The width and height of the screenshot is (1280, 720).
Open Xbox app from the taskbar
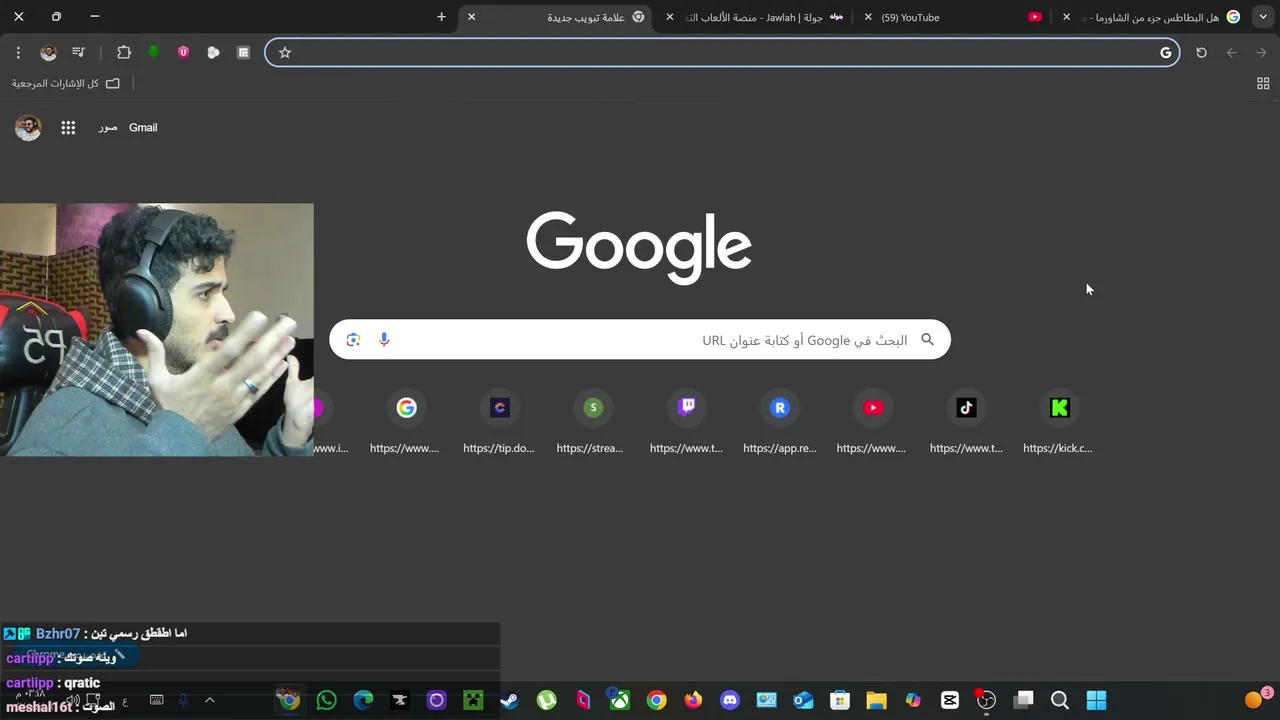pyautogui.click(x=620, y=700)
